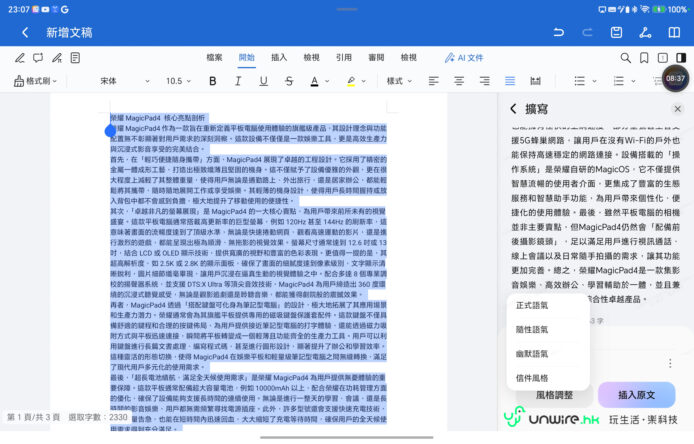Open the page number box icon
The image size is (694, 444).
663,58
